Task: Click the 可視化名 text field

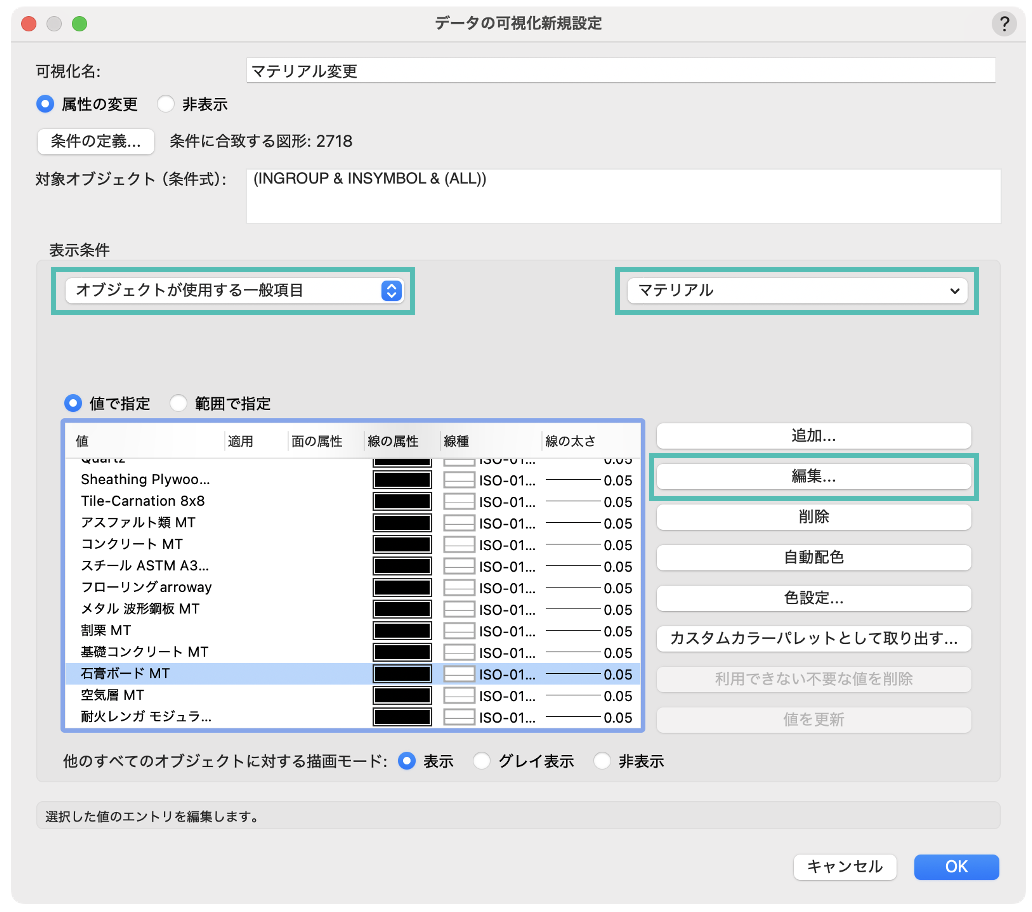Action: click(620, 71)
